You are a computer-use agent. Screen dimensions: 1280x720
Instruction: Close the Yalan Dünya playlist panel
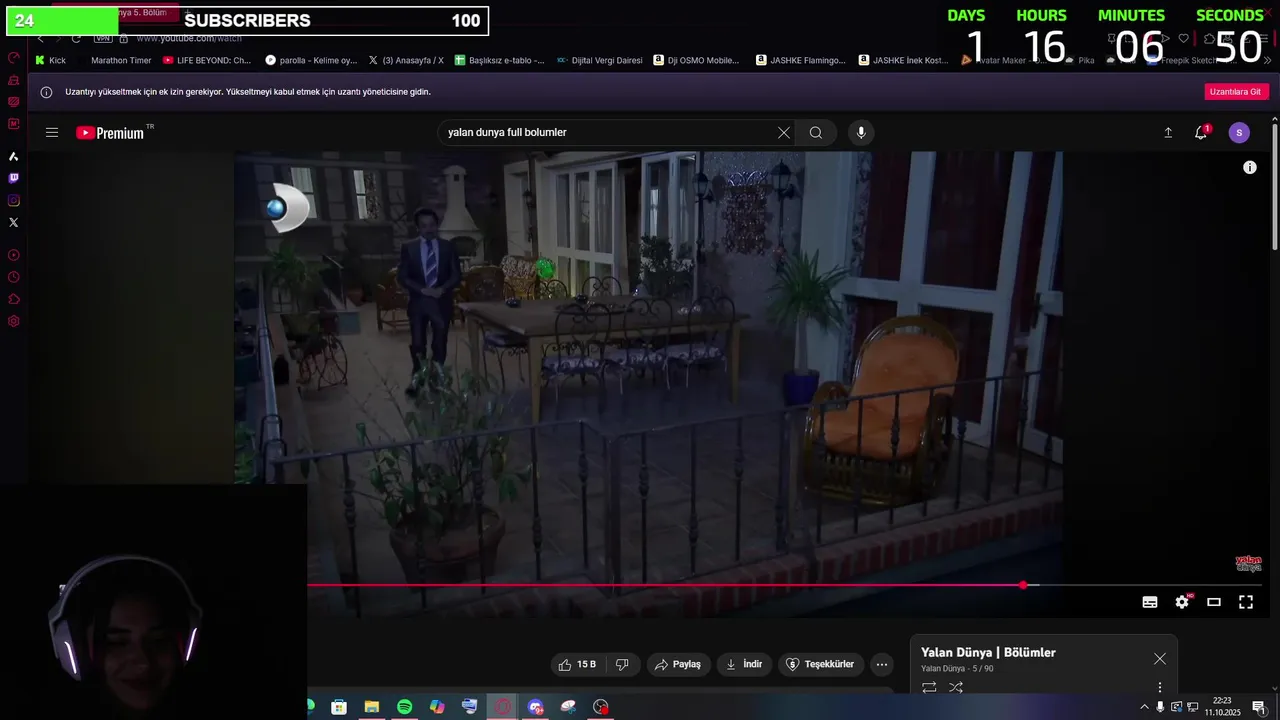point(1160,659)
